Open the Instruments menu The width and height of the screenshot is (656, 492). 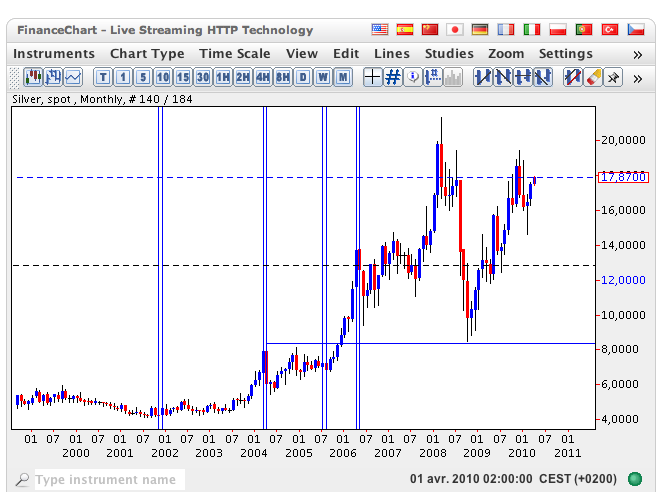coord(54,53)
